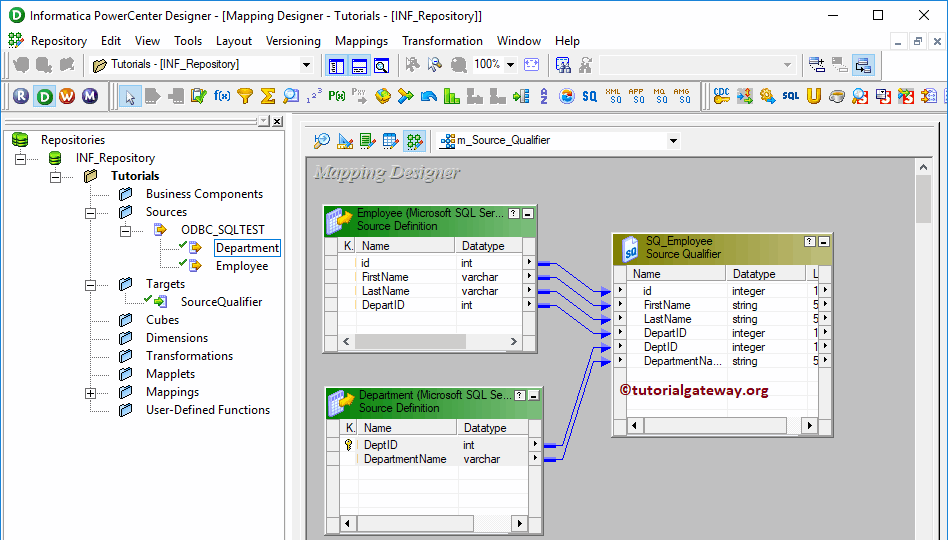Launch Workflow Manager with W icon

(x=67, y=96)
